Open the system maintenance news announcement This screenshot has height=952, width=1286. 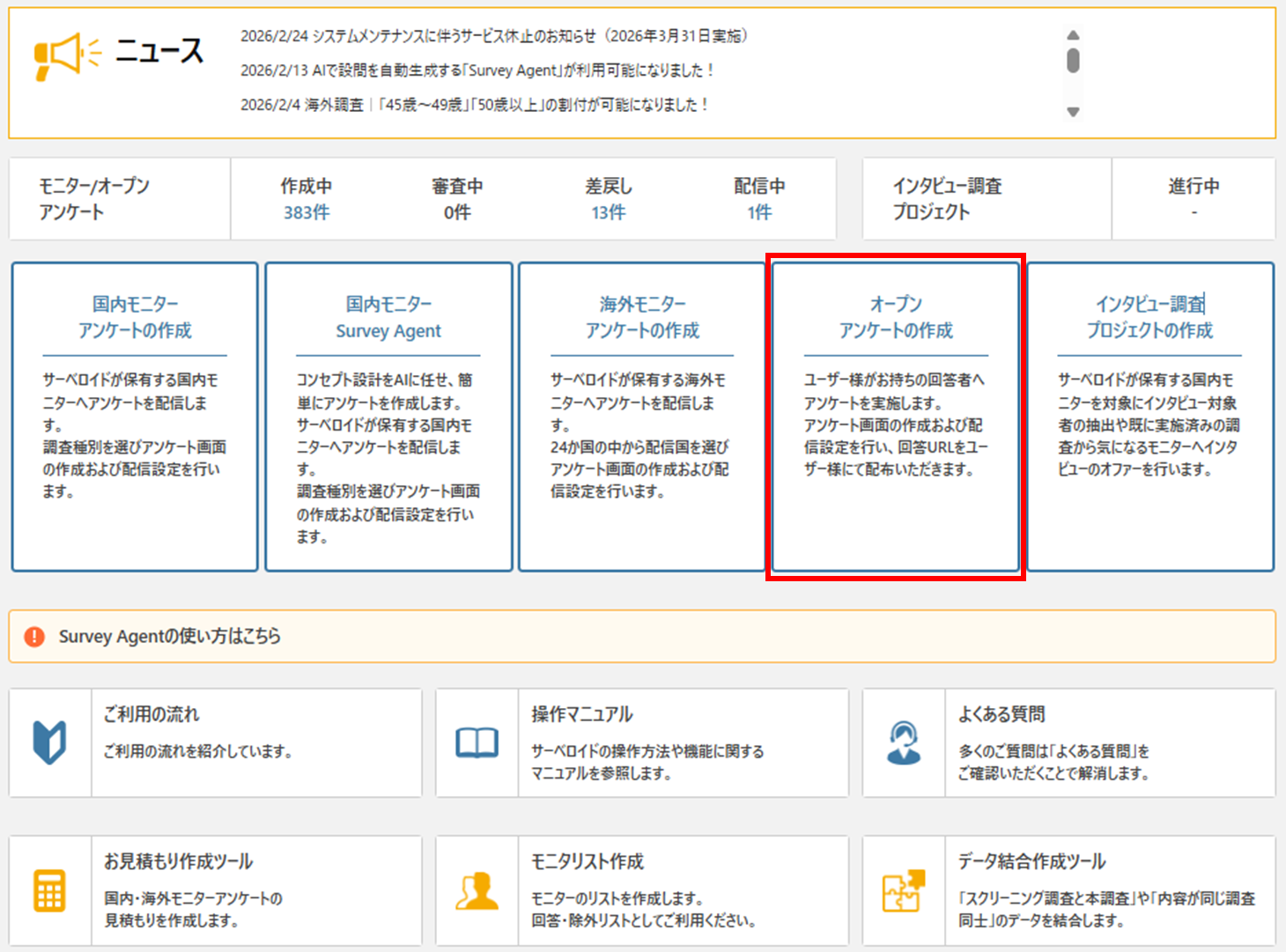click(x=493, y=36)
